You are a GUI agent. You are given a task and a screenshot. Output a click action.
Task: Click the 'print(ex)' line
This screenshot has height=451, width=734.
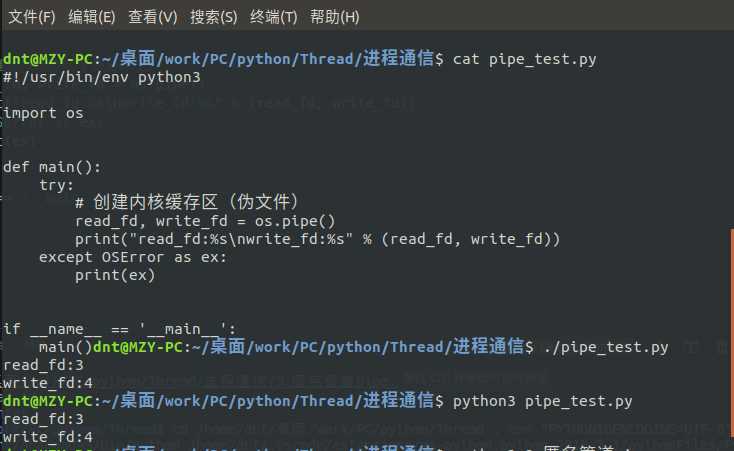pos(115,275)
